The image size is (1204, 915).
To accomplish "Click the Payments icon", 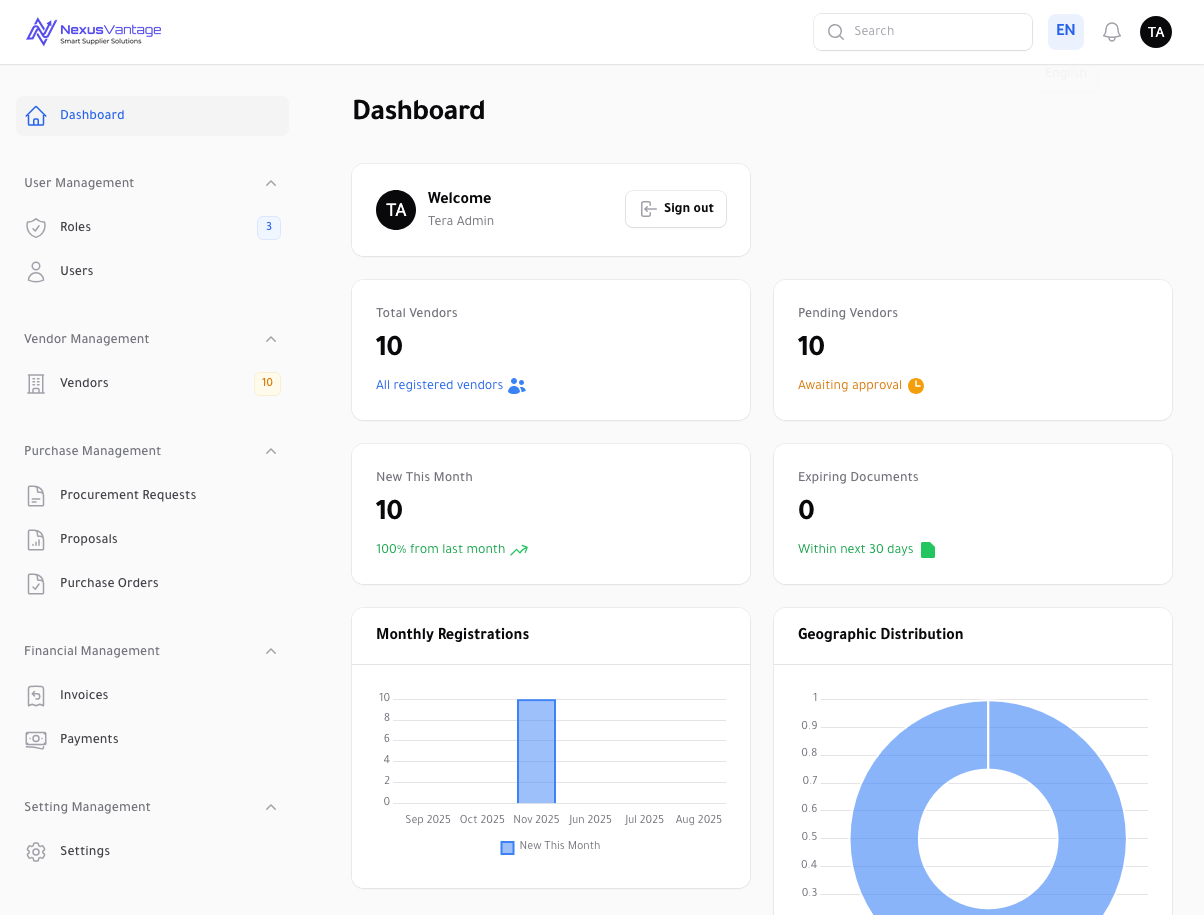I will click(x=37, y=739).
